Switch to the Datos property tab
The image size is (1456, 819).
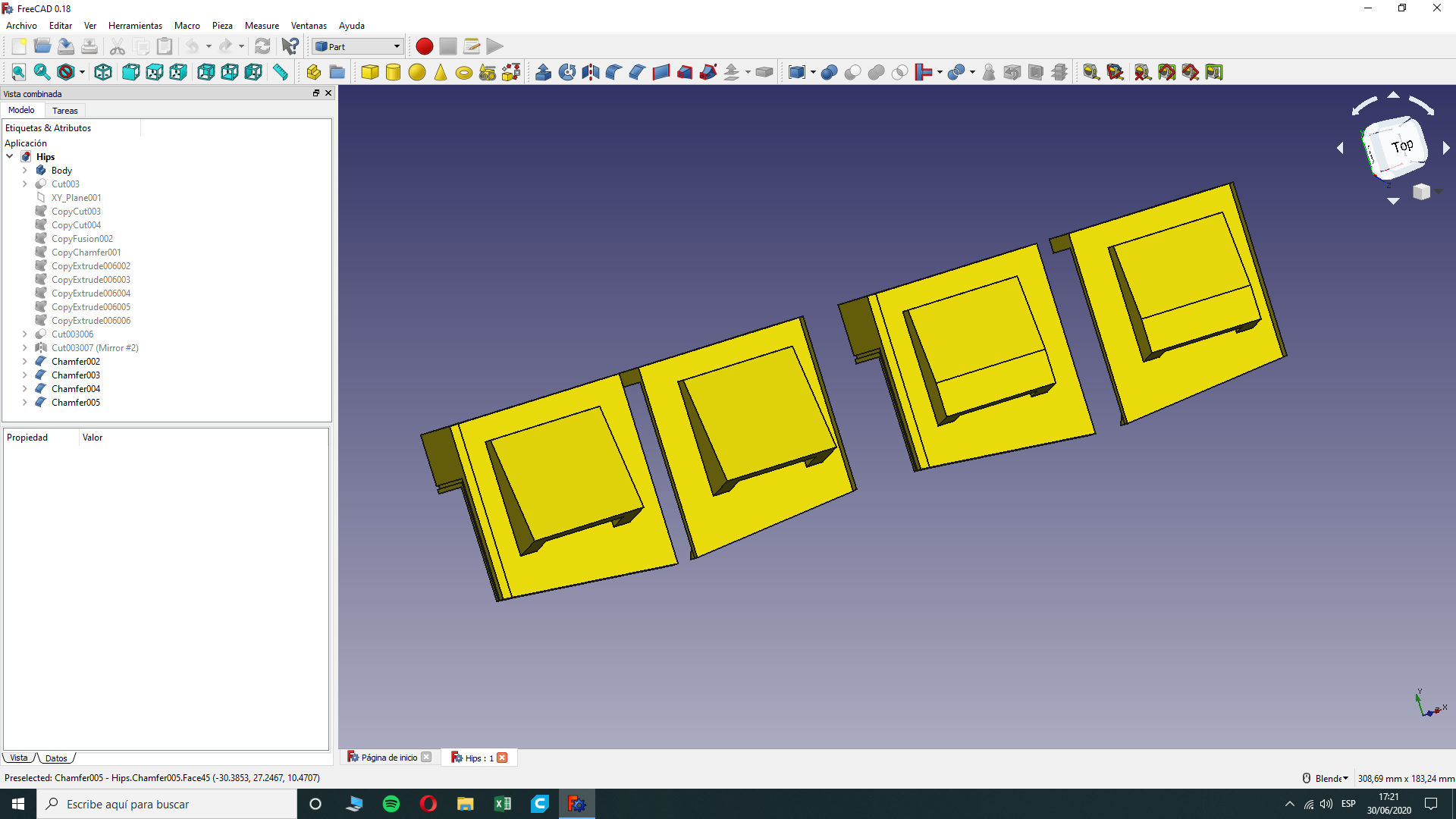[x=56, y=758]
